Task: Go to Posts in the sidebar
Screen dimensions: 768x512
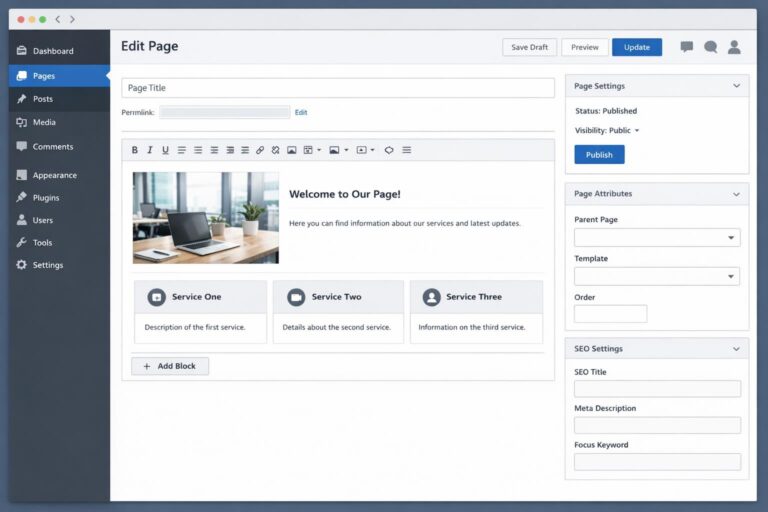Action: [x=59, y=99]
